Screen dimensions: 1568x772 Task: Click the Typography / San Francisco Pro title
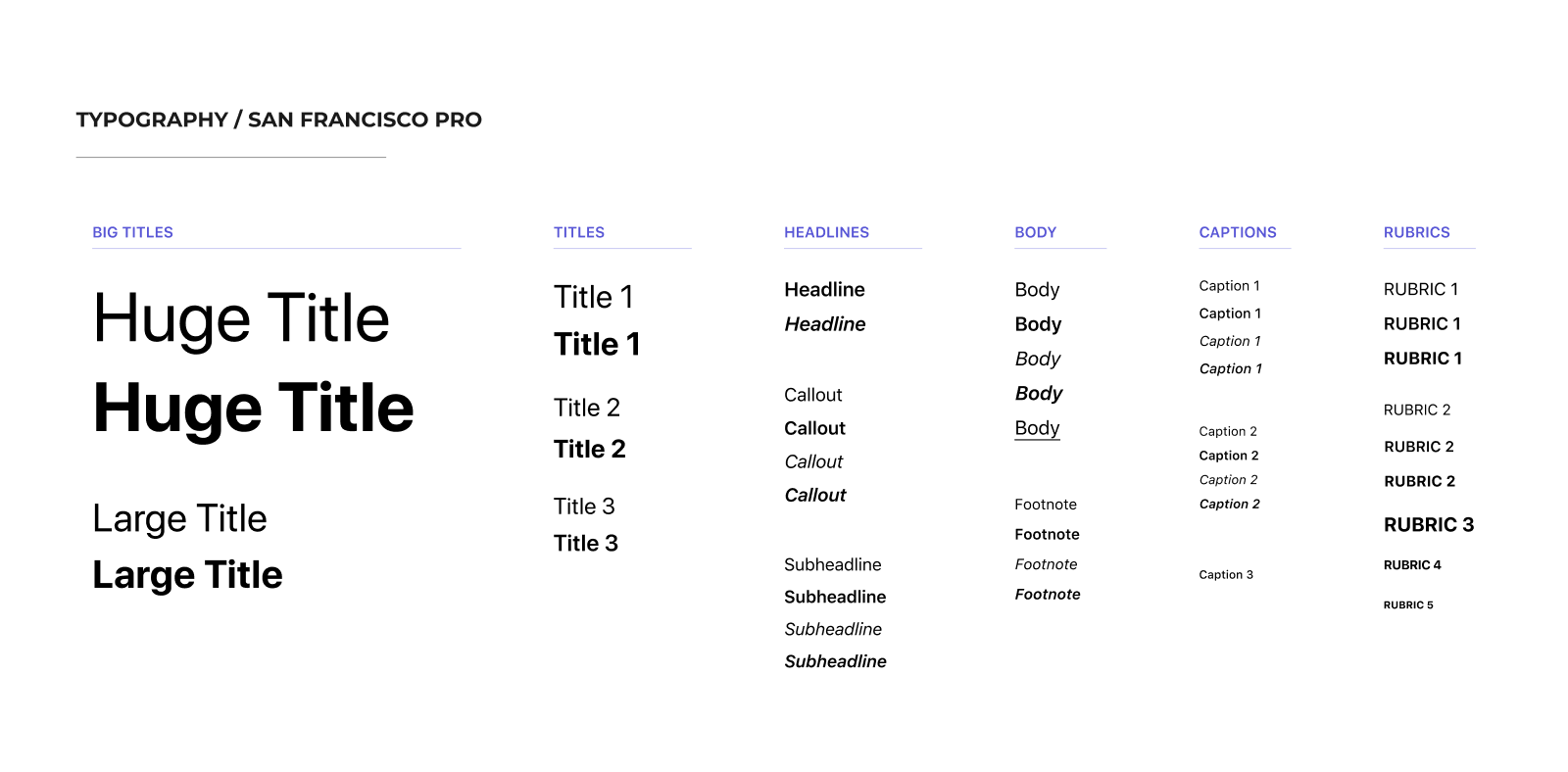tap(279, 120)
